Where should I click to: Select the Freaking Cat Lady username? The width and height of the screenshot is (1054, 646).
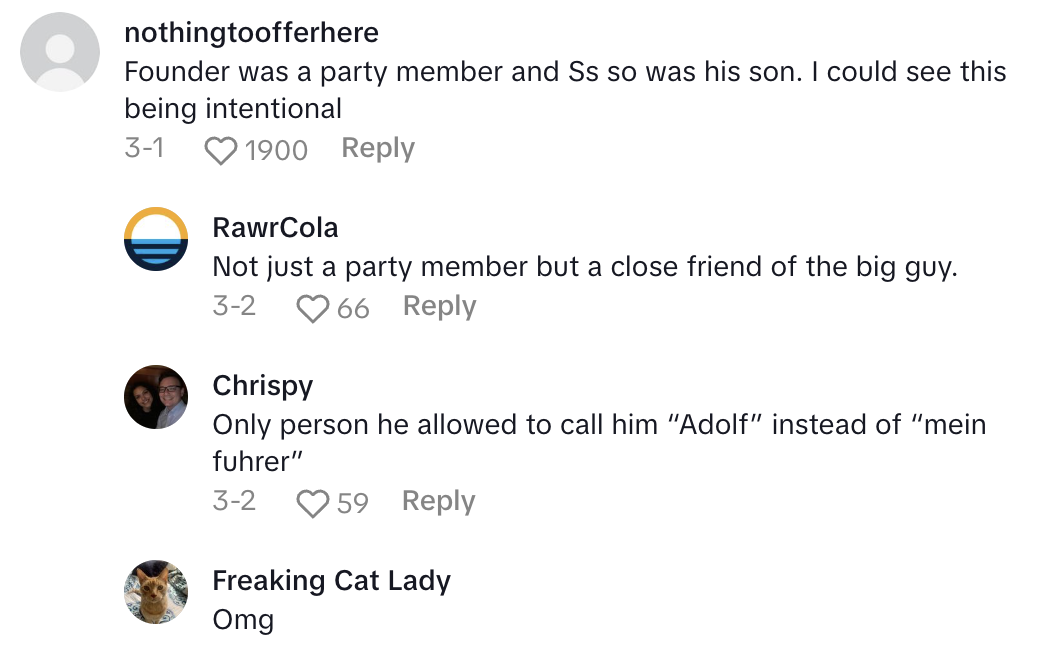click(x=331, y=581)
